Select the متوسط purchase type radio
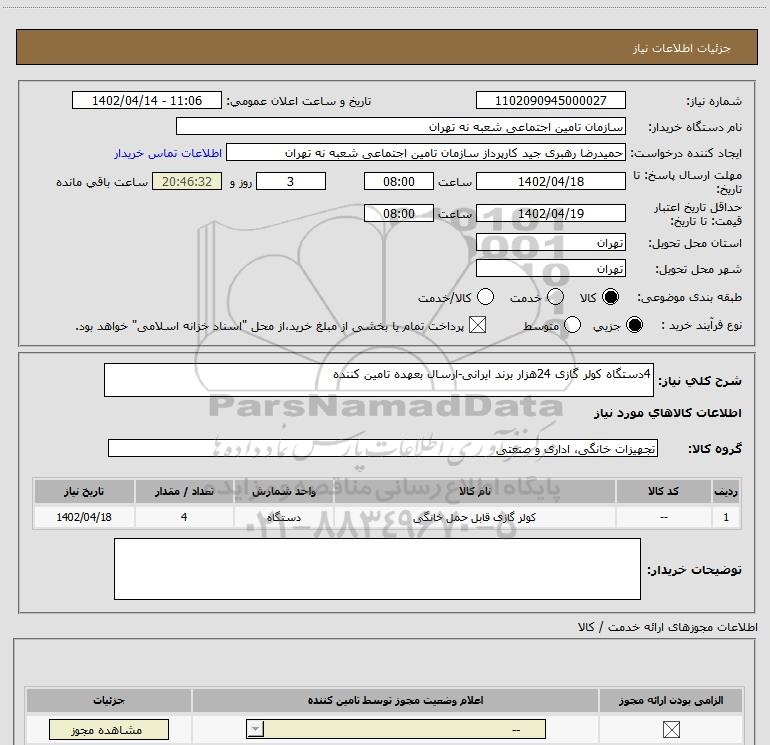This screenshot has width=770, height=745. click(573, 325)
